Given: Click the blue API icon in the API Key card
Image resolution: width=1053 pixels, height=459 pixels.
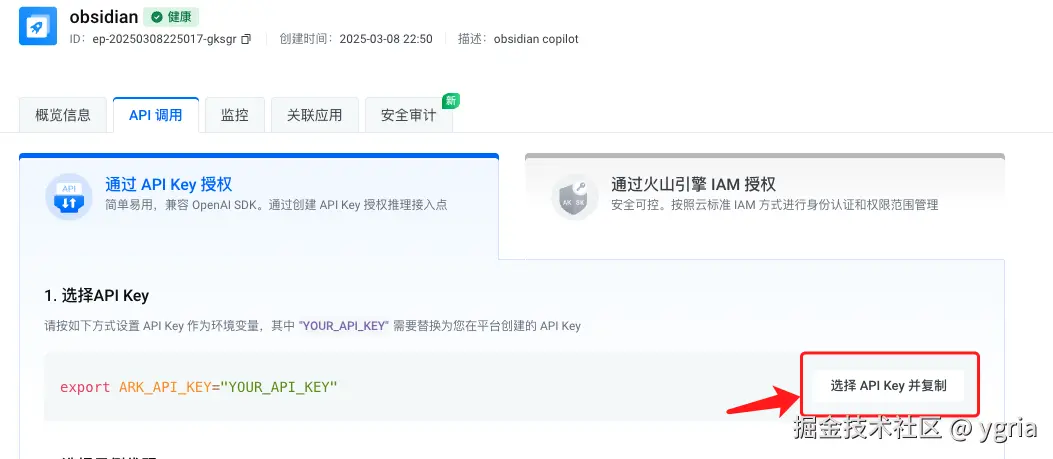Looking at the screenshot, I should (x=69, y=196).
